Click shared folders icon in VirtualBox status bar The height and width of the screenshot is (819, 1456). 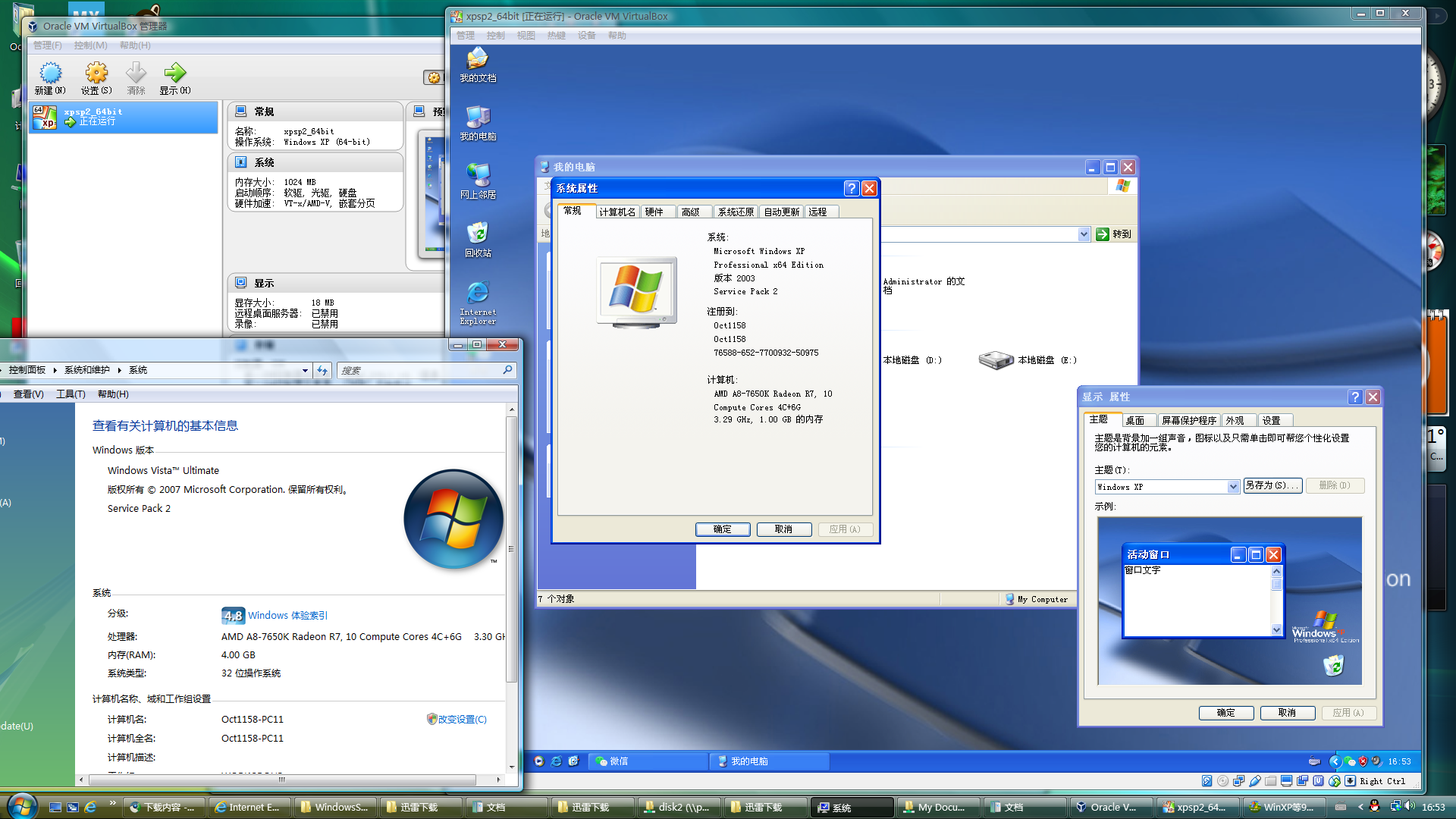(1270, 781)
